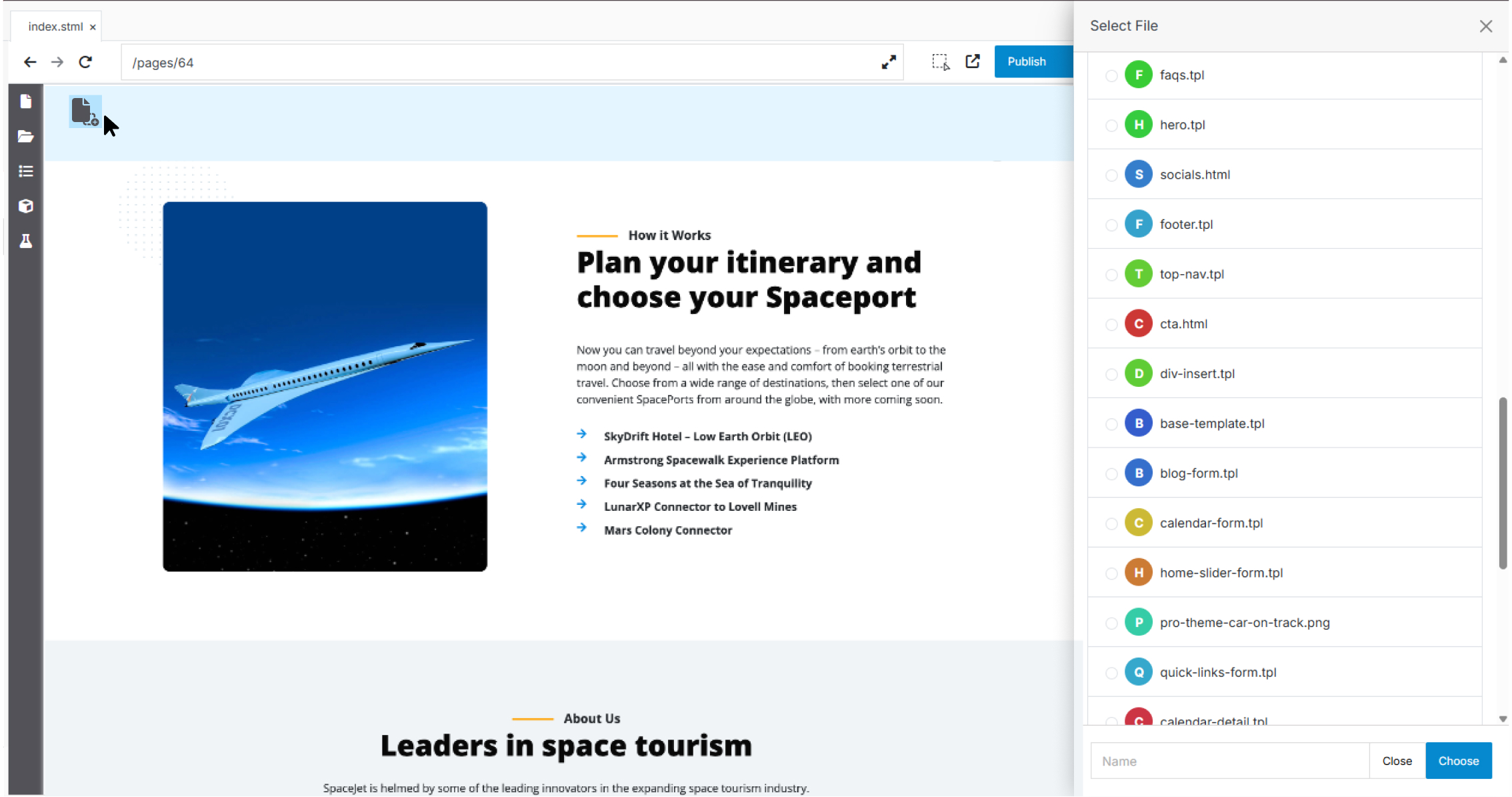Open the flask test sidebar icon
The width and height of the screenshot is (1512, 797).
point(26,241)
